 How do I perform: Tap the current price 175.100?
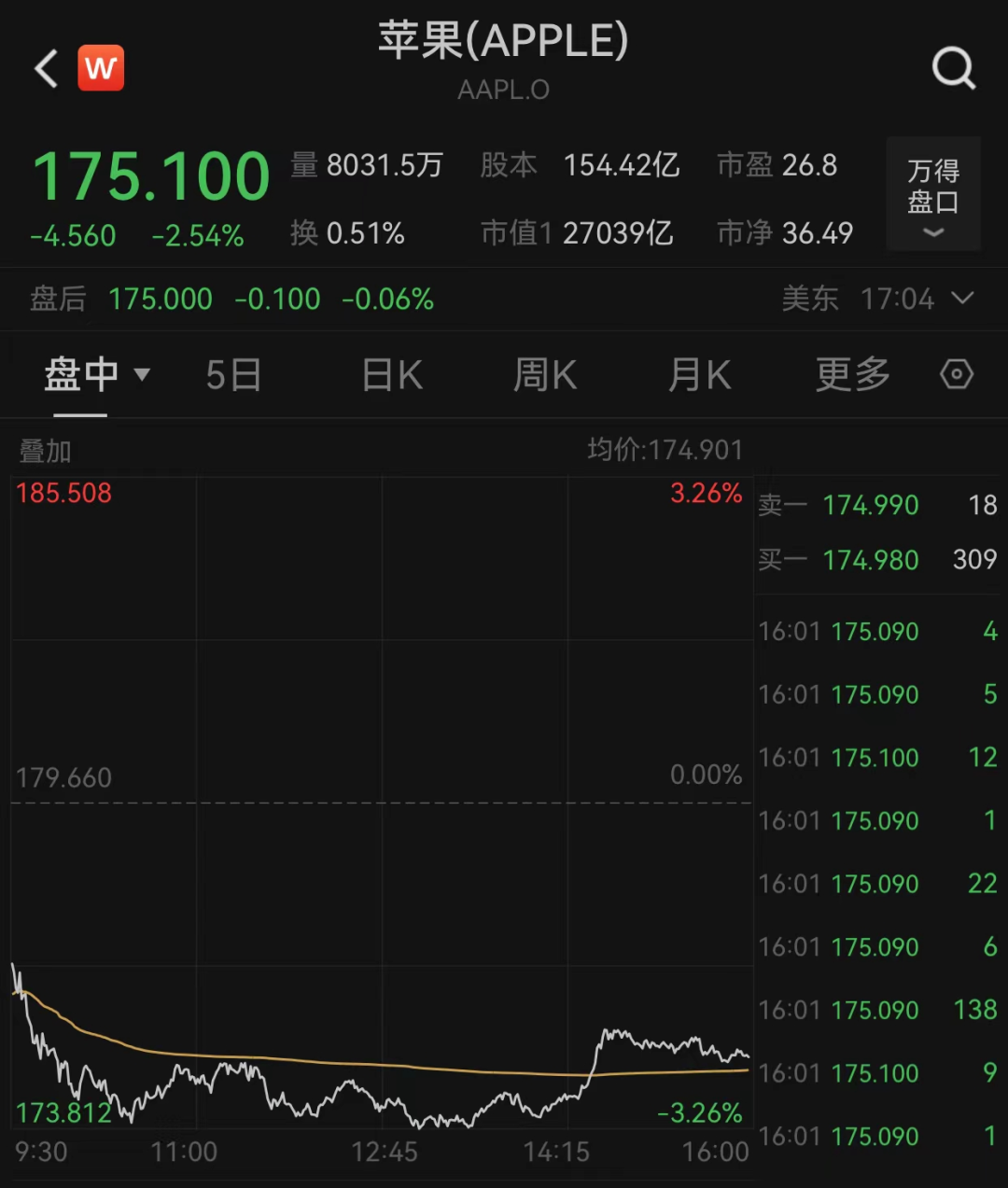coord(151,175)
